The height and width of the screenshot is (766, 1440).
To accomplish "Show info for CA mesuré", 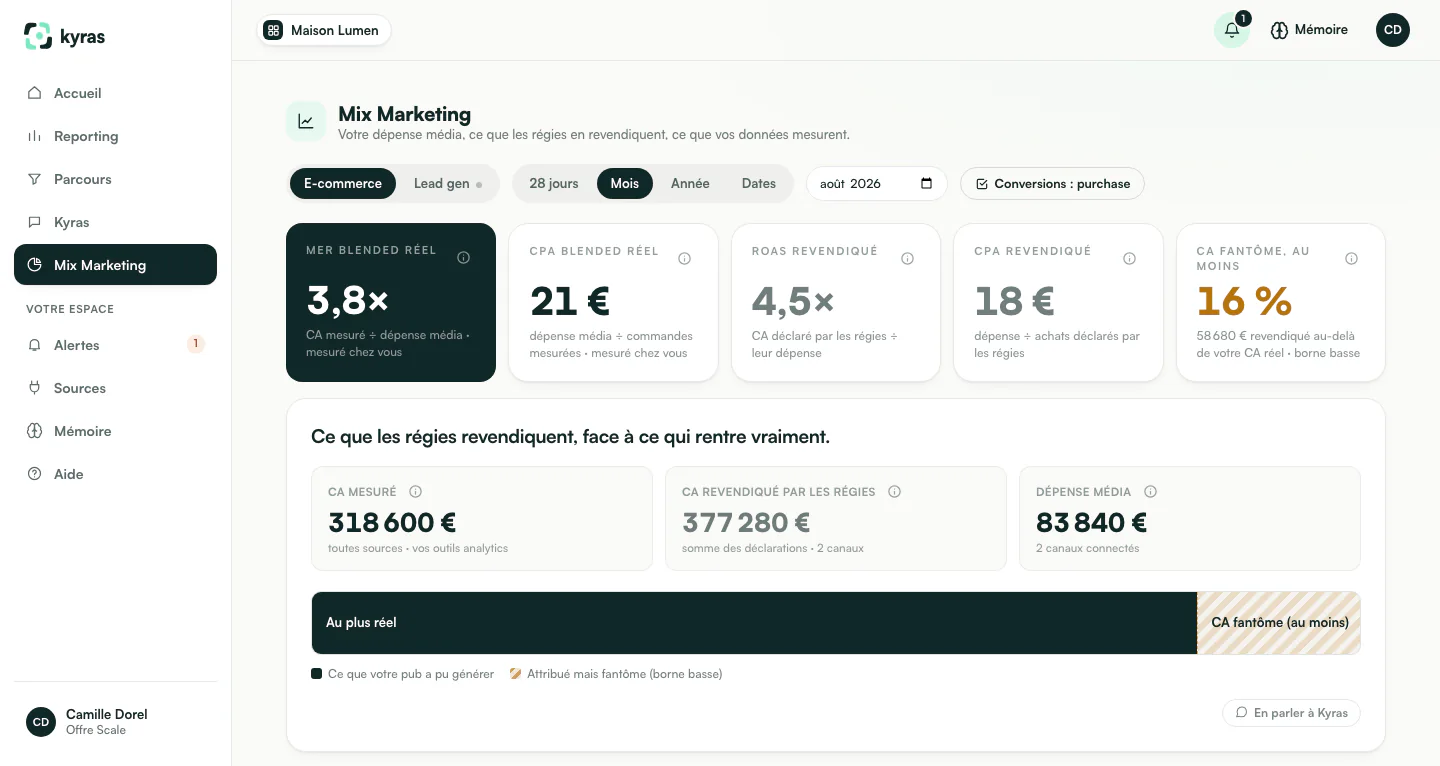I will [416, 492].
